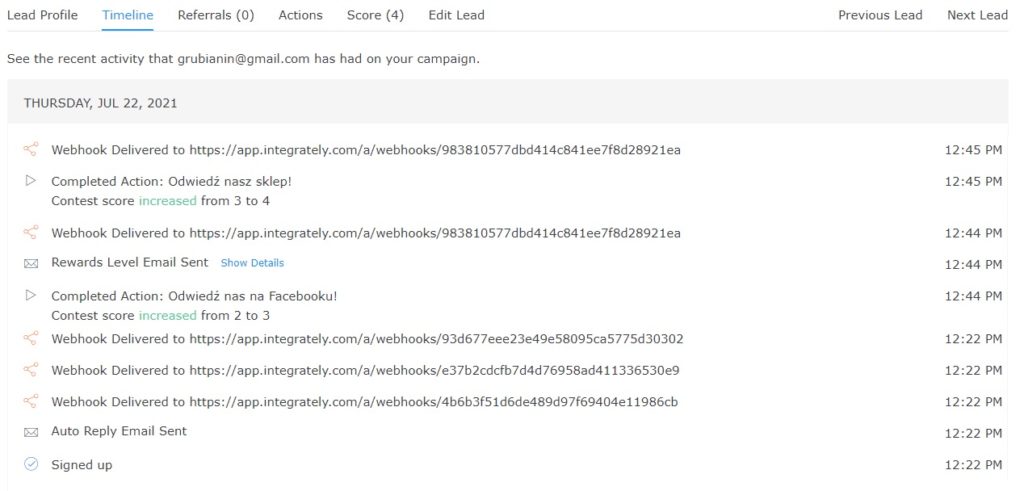Select webhook URL ending 4b6b3f51d6de489d97f69404e11986cb
Screen dimensions: 1024x491
(434, 402)
